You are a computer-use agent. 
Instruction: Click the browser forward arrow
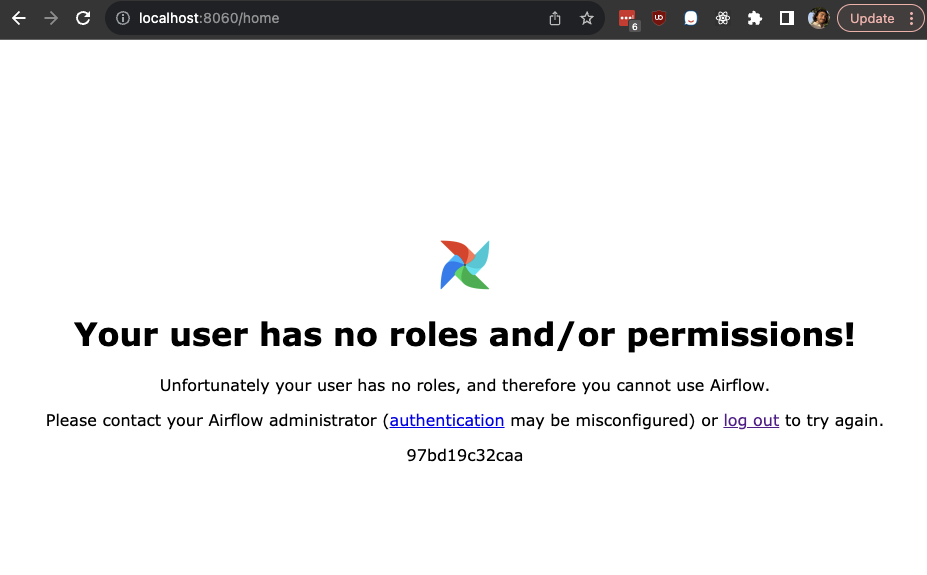click(x=51, y=18)
